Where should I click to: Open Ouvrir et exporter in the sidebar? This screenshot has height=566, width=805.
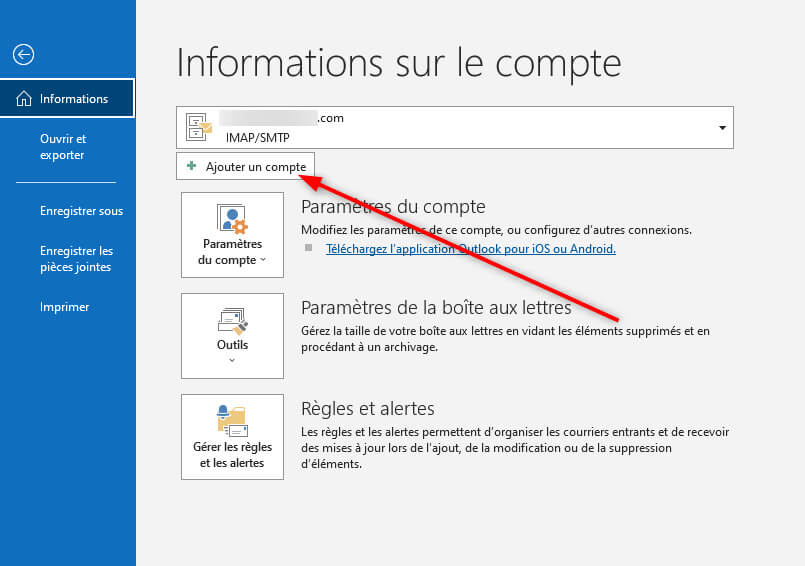63,147
